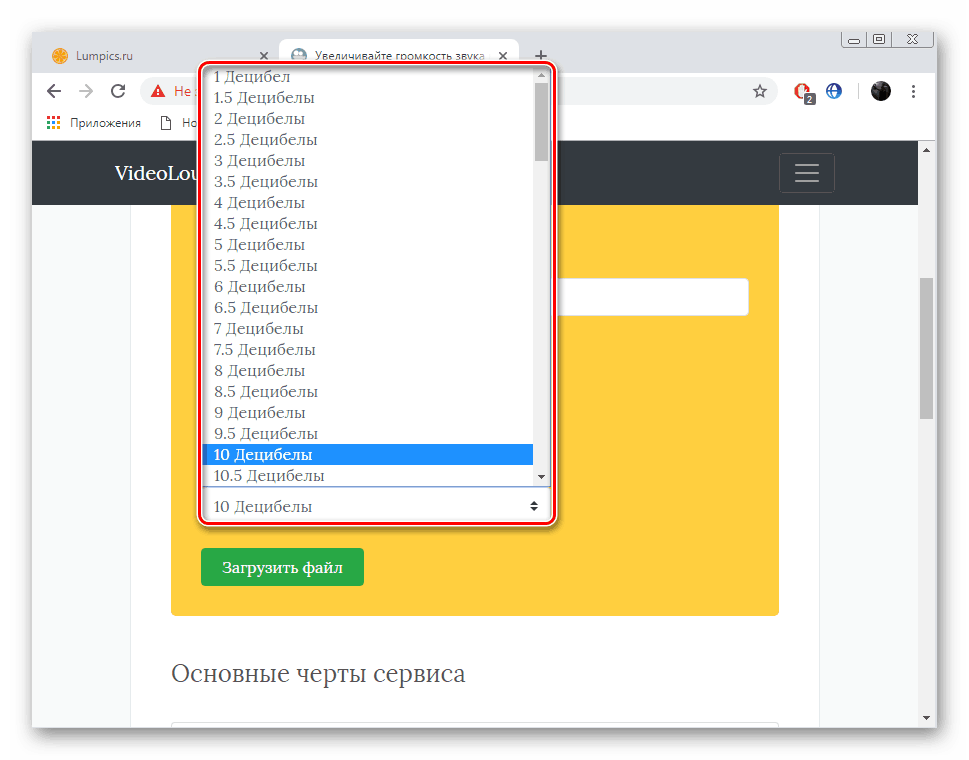
Task: Choose 1 Децибел option
Action: tap(368, 77)
